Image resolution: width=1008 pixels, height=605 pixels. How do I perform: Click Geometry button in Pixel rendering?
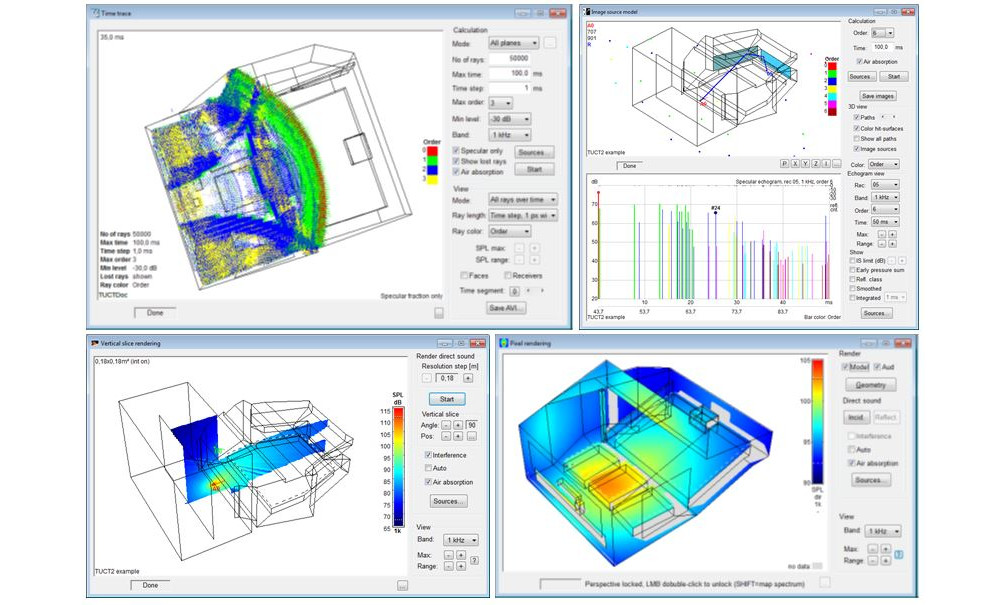(870, 385)
